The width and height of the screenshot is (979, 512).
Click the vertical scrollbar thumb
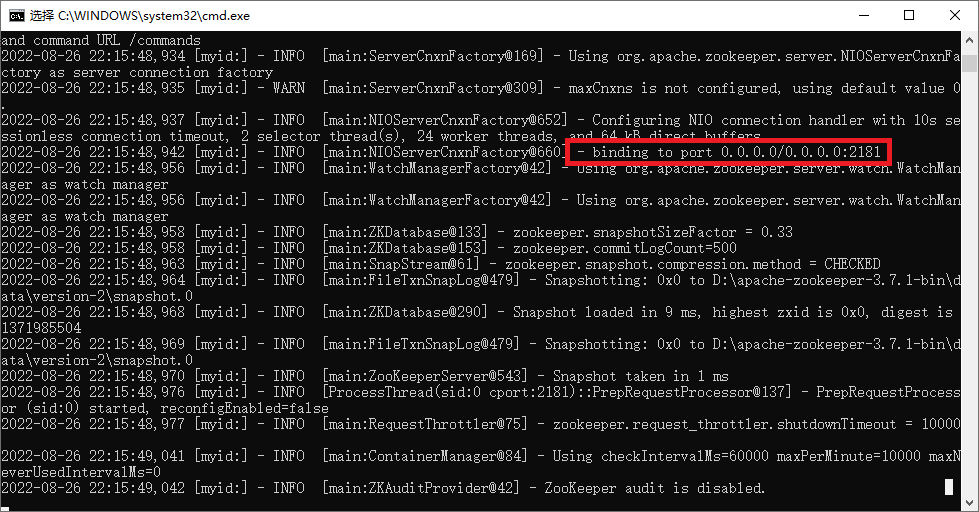(969, 64)
